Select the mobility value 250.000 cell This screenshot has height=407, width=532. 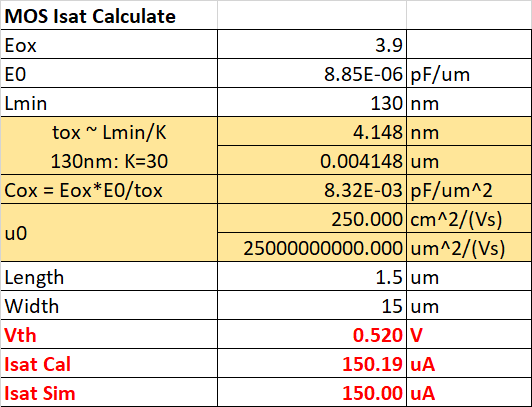point(312,218)
